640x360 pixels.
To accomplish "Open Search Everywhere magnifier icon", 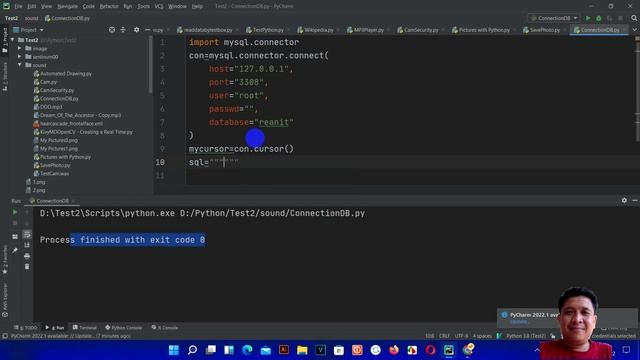I will [x=634, y=18].
